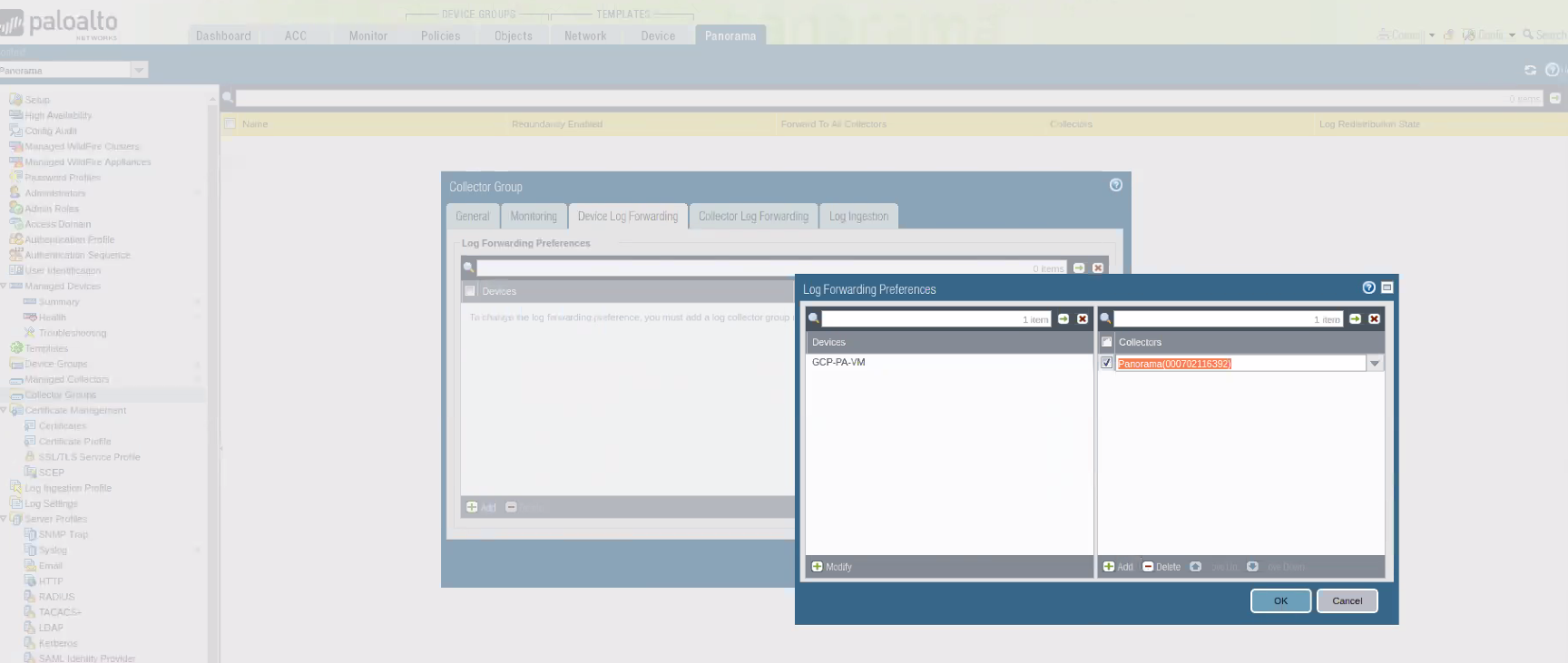
Task: Open Search in the top-right toolbar
Action: pyautogui.click(x=1543, y=35)
